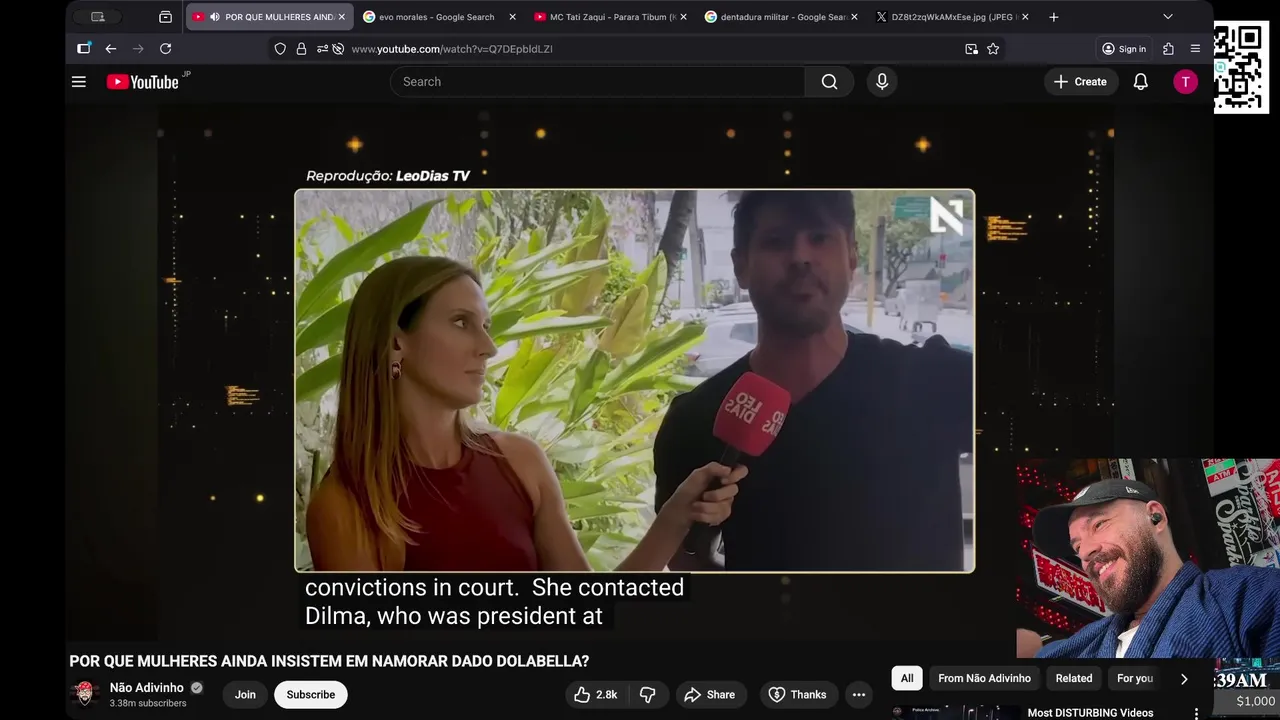Start voice search with microphone
The image size is (1280, 720).
[x=882, y=82]
